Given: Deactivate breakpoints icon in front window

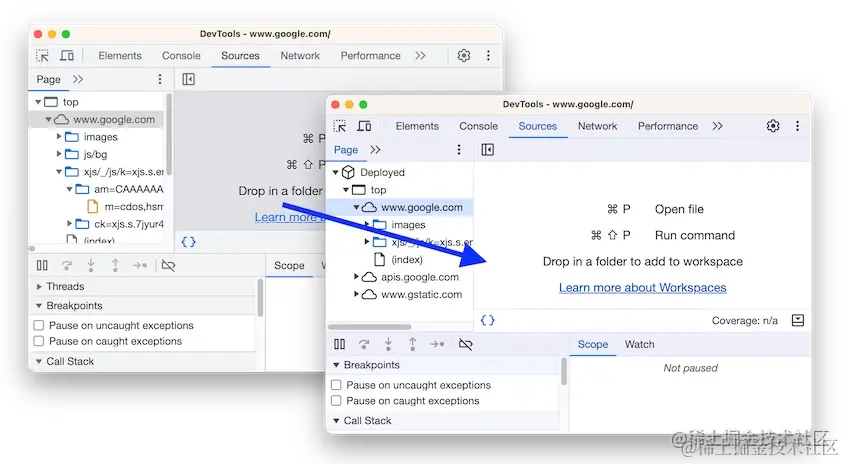Looking at the screenshot, I should point(466,344).
